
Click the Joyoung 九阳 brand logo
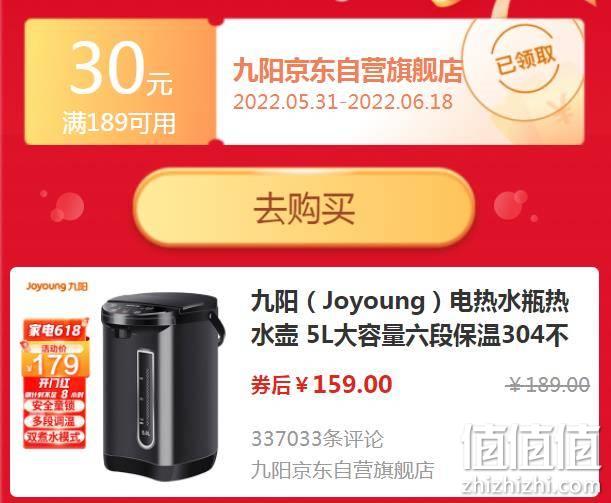tap(57, 286)
